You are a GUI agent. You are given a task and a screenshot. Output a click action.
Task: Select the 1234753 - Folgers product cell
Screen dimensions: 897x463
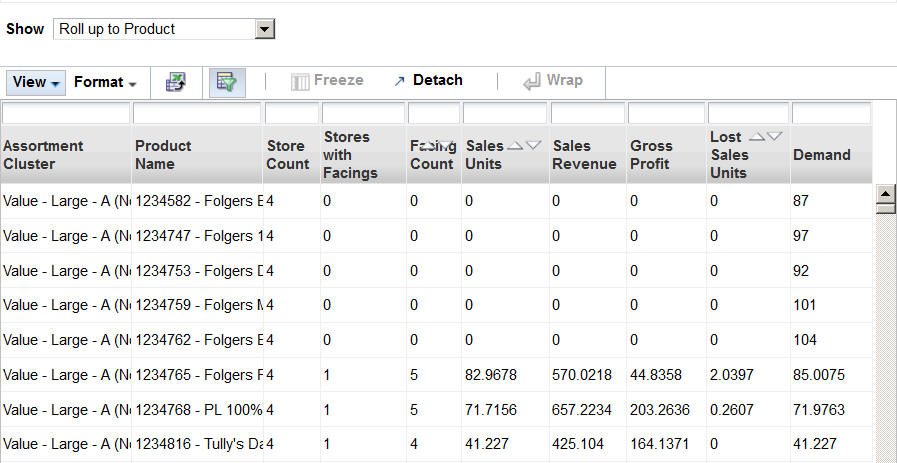point(197,271)
